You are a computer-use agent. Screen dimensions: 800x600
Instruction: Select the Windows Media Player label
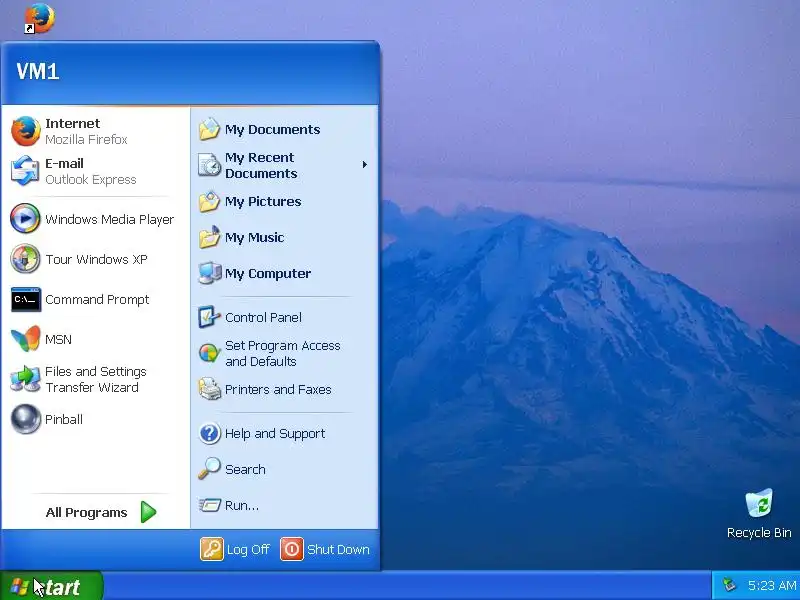[x=110, y=219]
